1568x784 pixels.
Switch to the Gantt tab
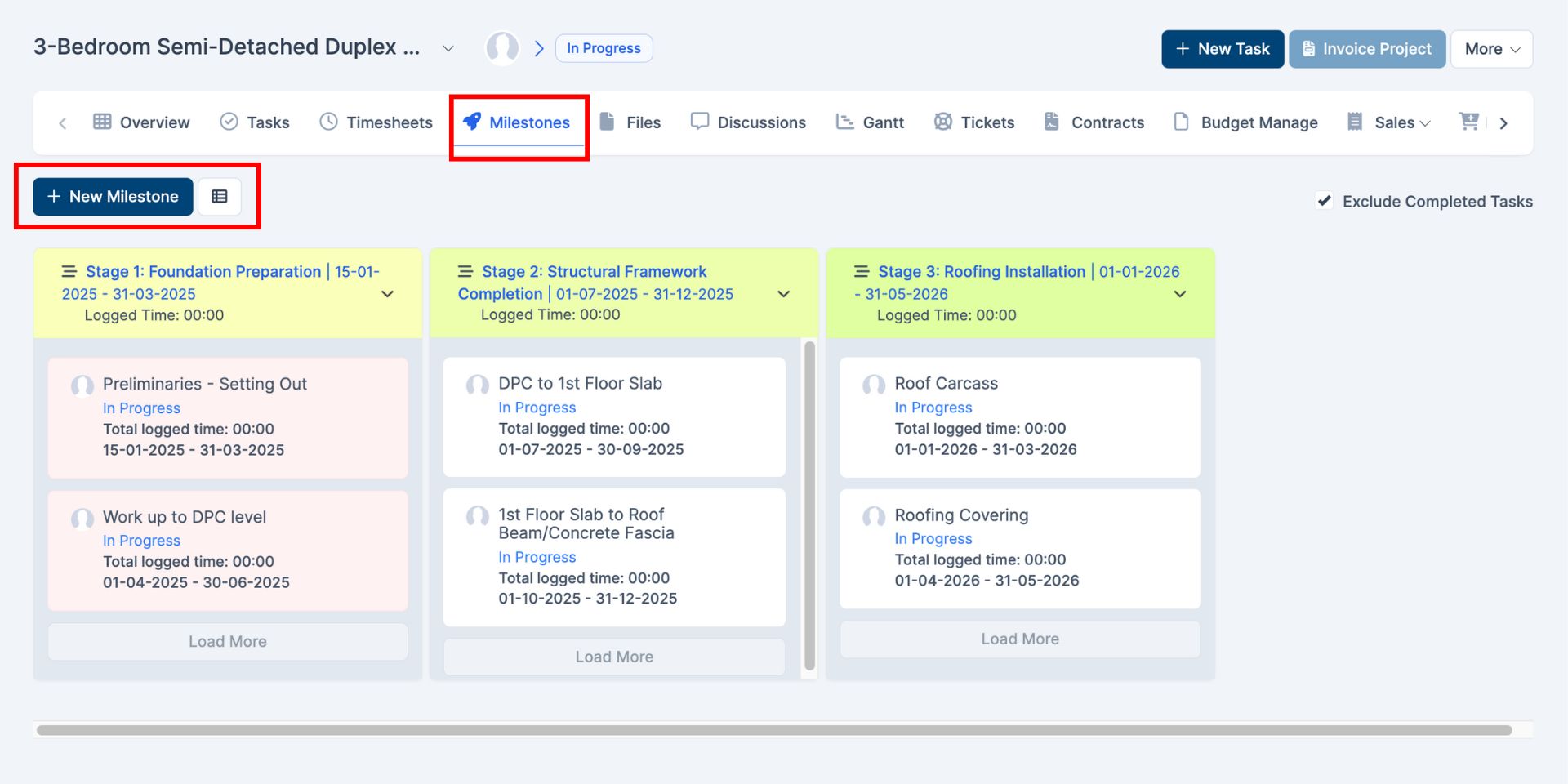[x=871, y=122]
